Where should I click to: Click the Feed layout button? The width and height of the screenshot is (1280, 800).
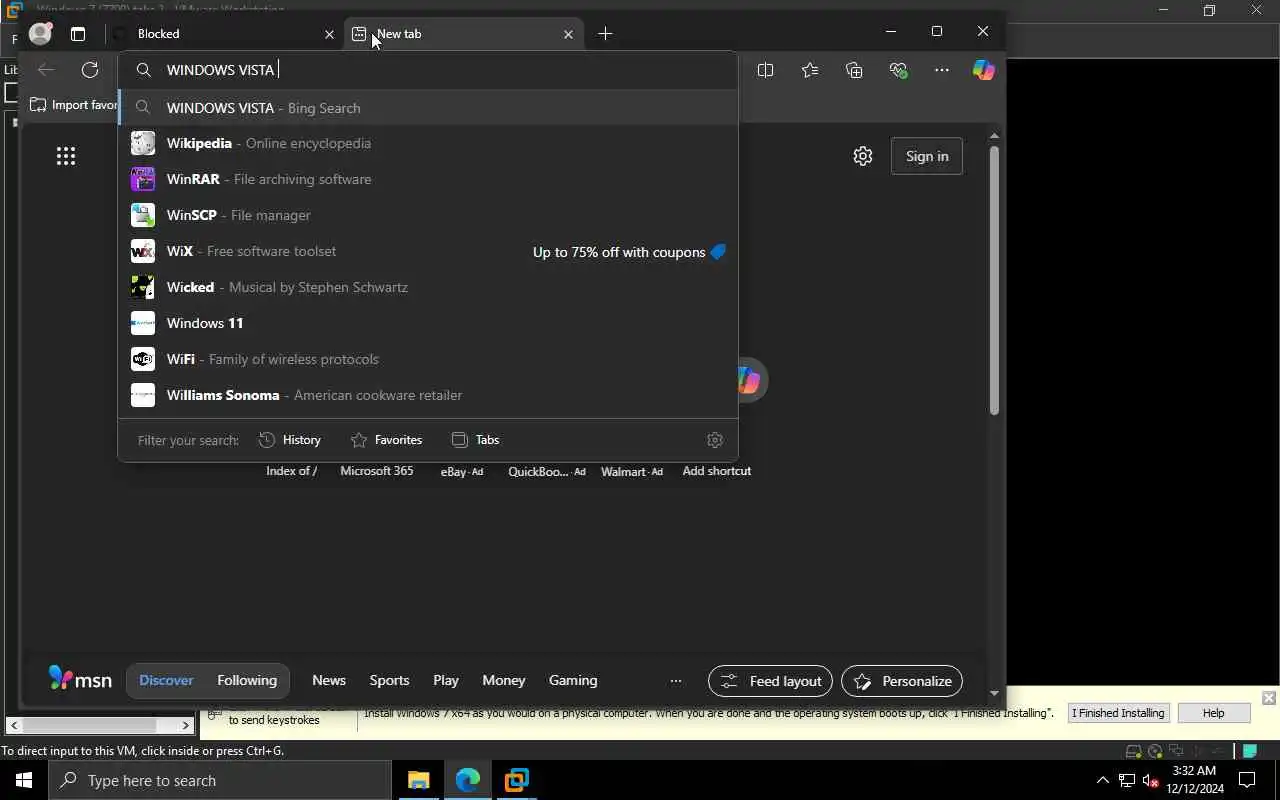point(770,681)
